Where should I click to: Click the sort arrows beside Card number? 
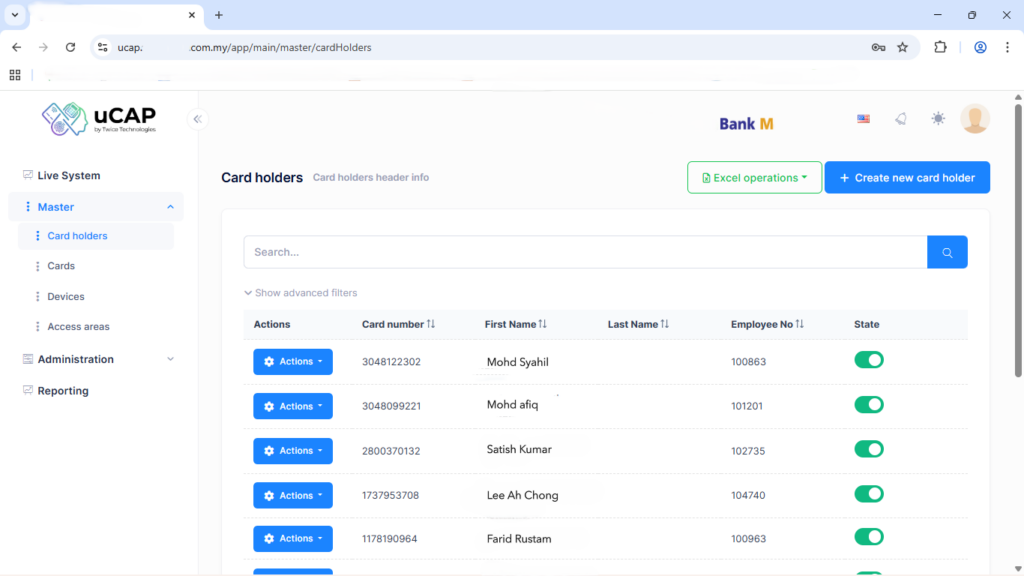(x=431, y=324)
